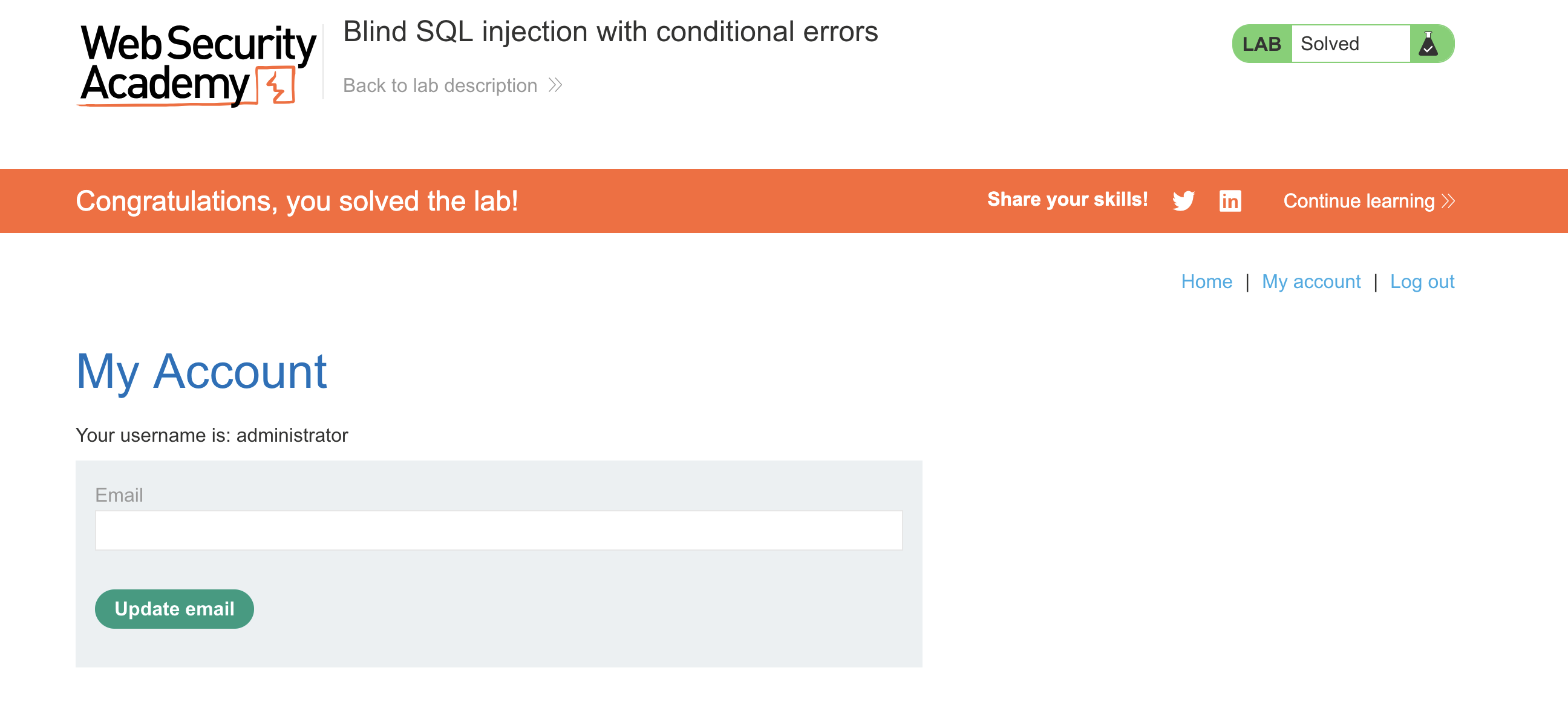Click the Update email button
Image resolution: width=1568 pixels, height=708 pixels.
tap(174, 609)
